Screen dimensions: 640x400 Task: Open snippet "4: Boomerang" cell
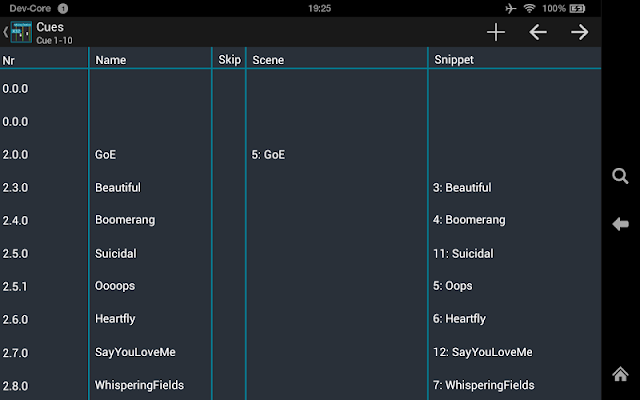469,220
